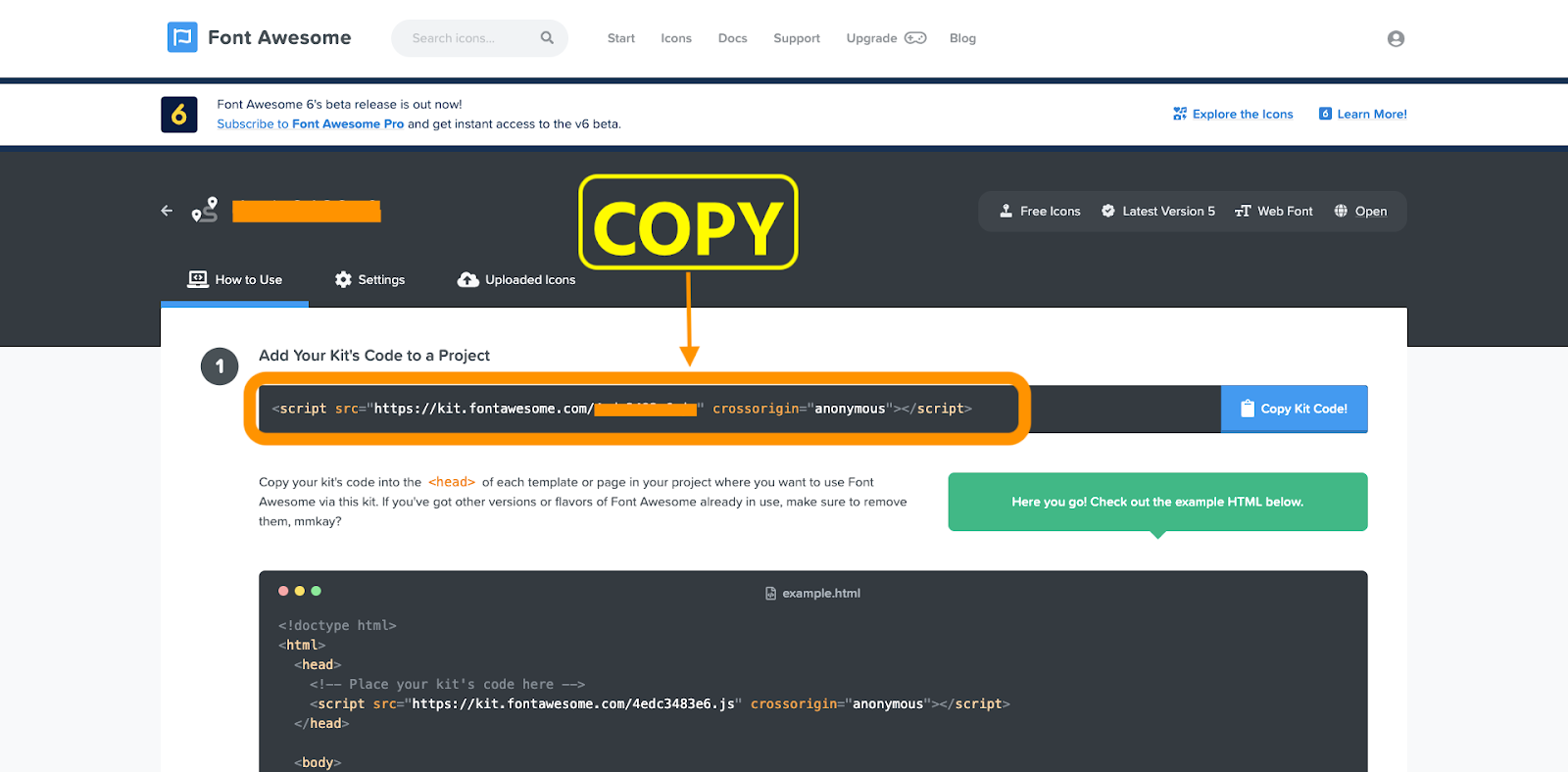Click the Free Icons user icon
Viewport: 1568px width, 772px height.
point(1005,211)
